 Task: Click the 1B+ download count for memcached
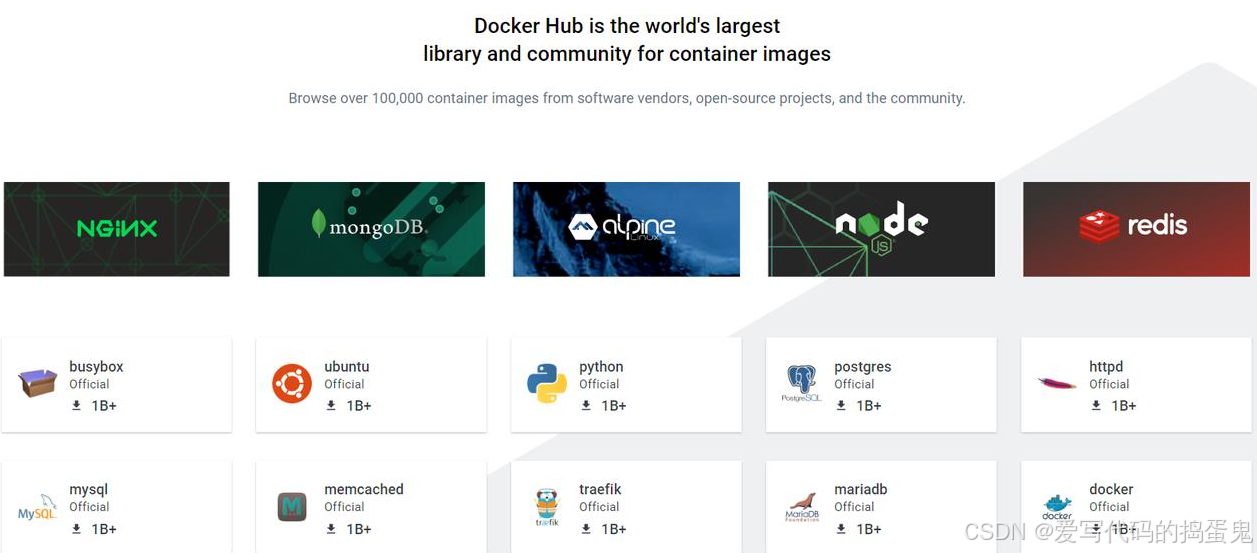coord(359,529)
